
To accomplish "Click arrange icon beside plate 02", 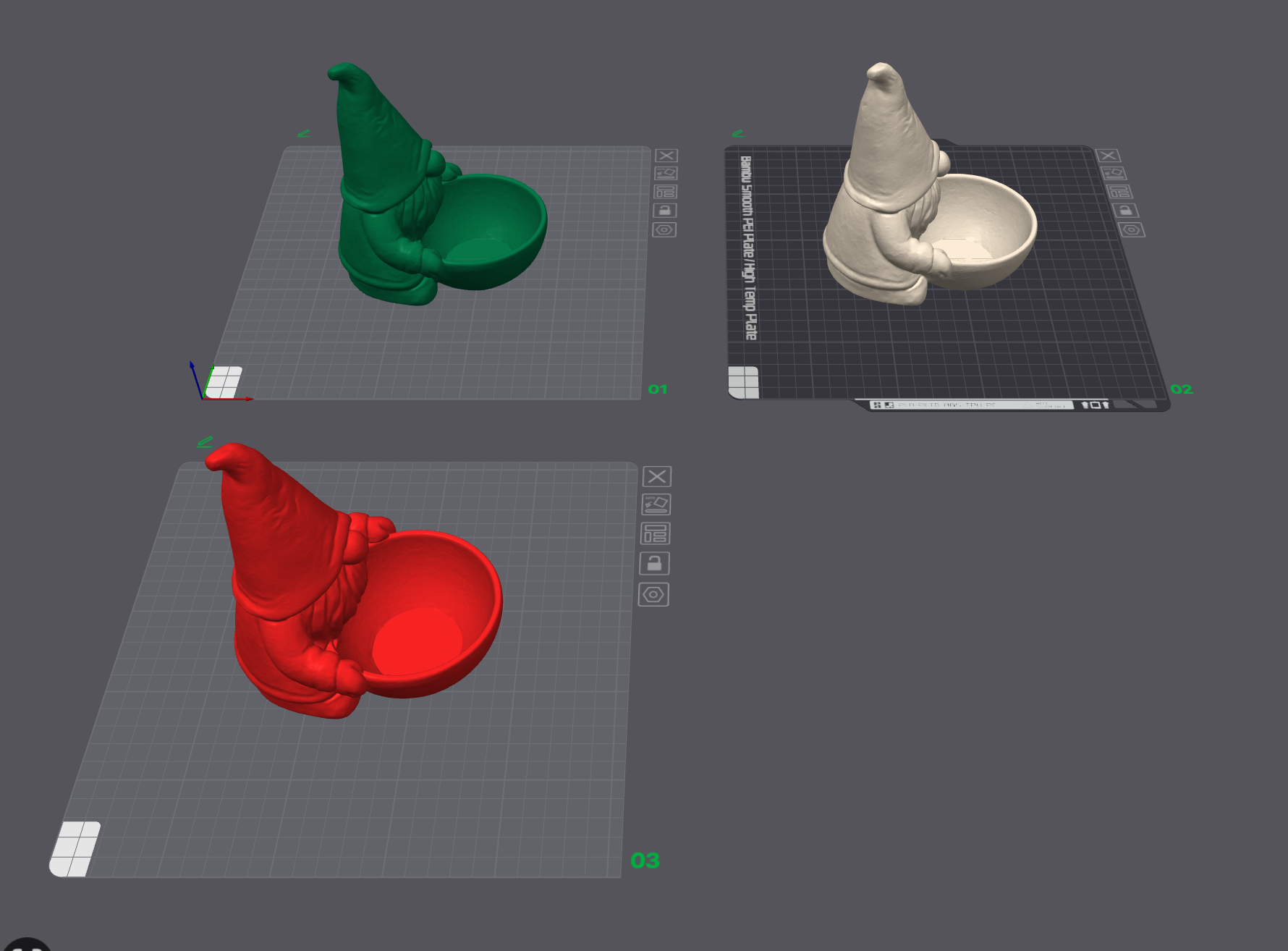I will [x=1120, y=192].
